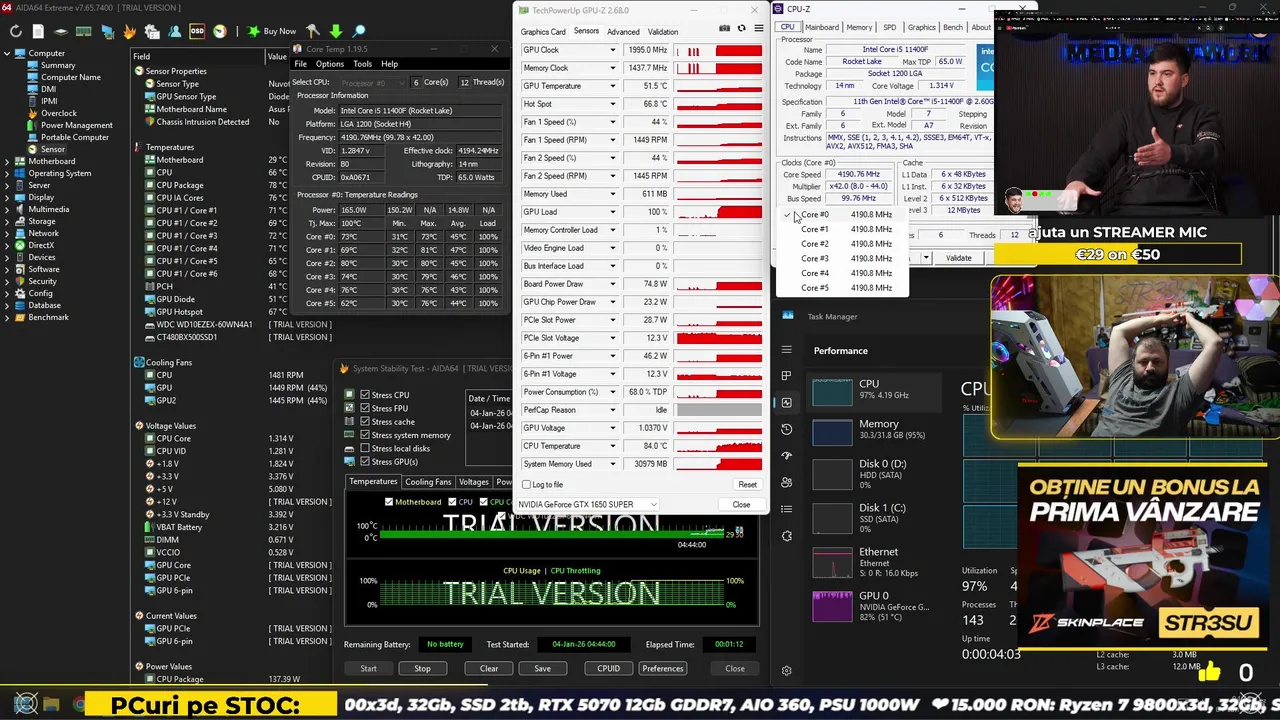Click AIDA64 user contact toolbar icon

(175, 31)
